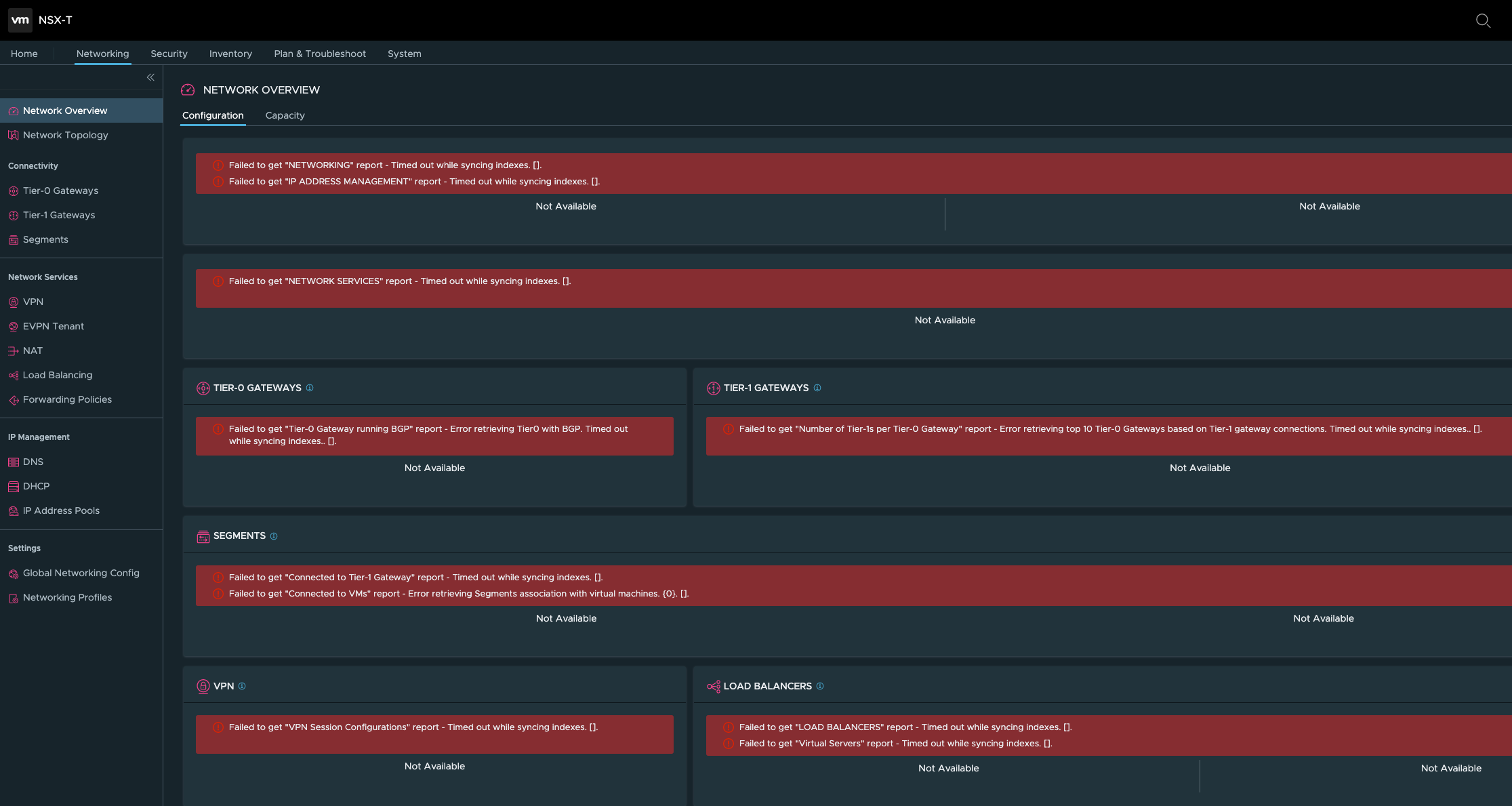Collapse the sidebar with double chevron
This screenshot has width=1512, height=806.
(x=150, y=77)
